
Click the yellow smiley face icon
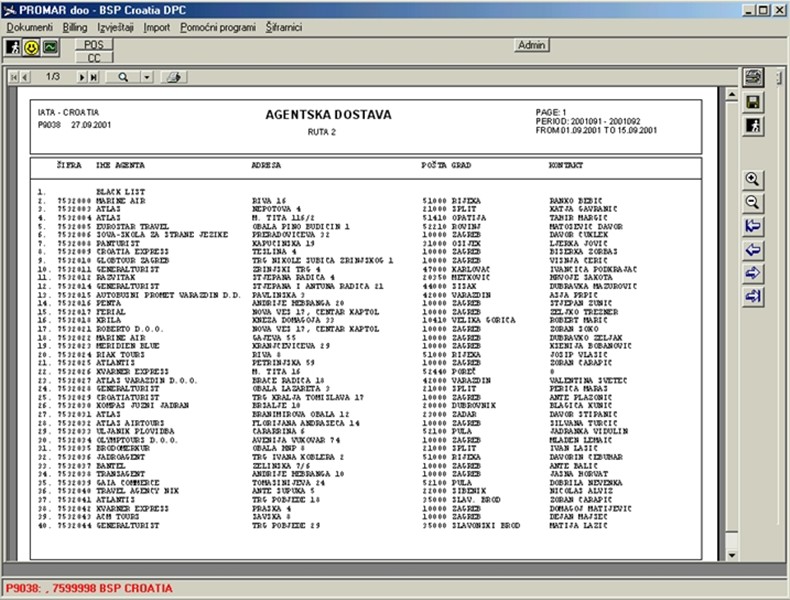[31, 48]
